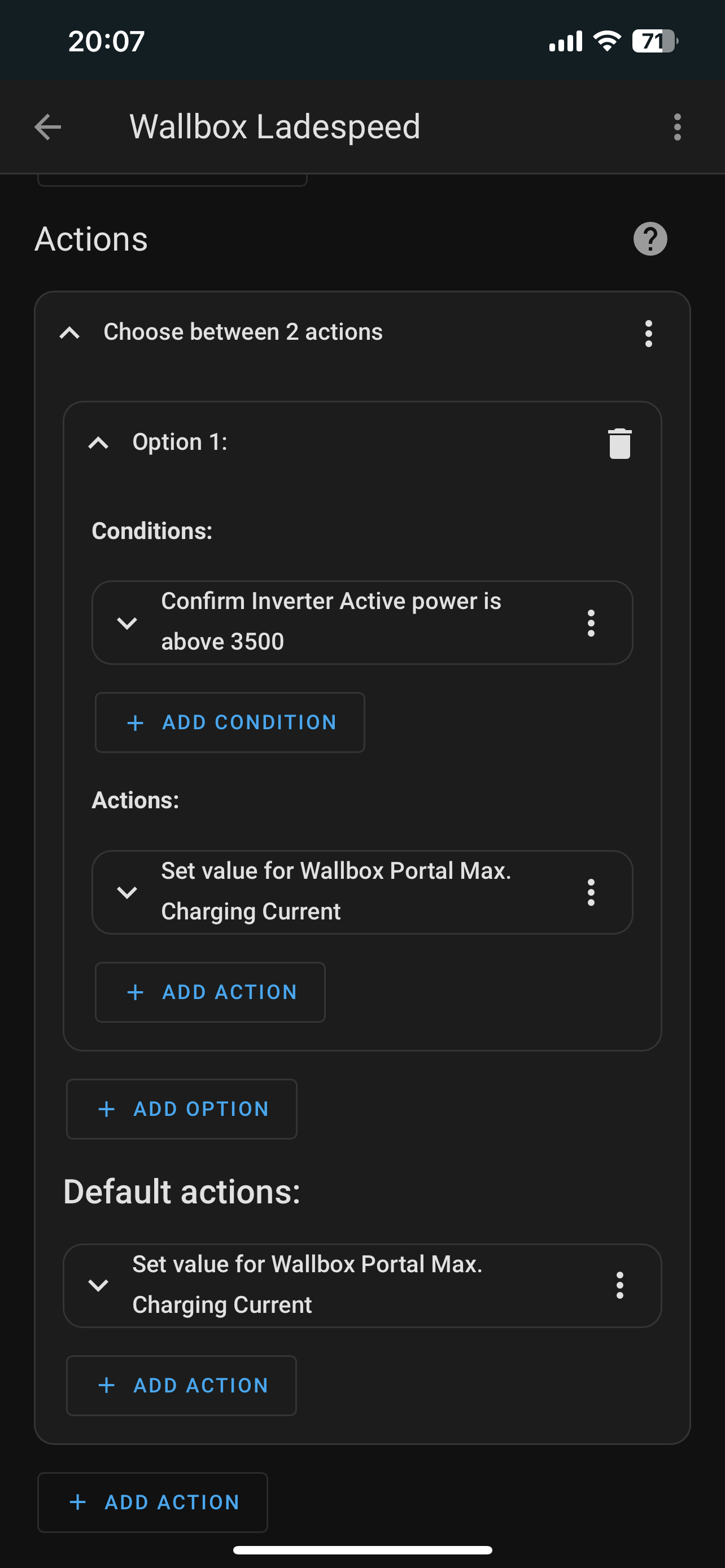Viewport: 725px width, 1568px height.
Task: Open menu for default Wallbox action
Action: [619, 1285]
